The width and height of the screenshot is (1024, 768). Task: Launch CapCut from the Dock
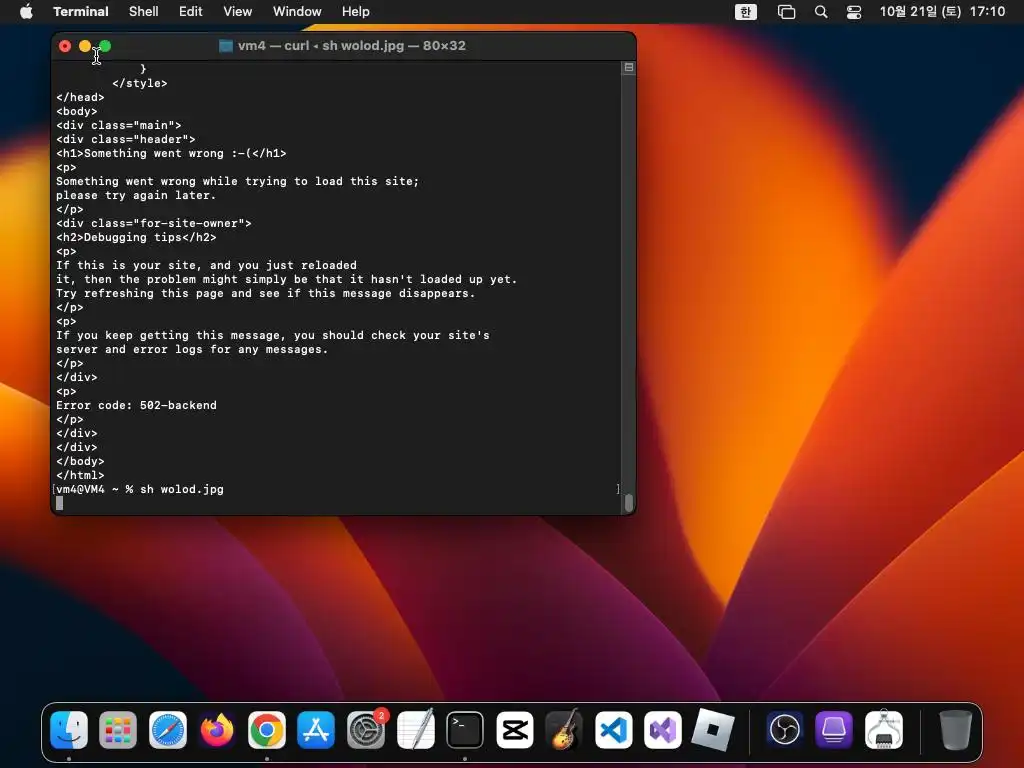[515, 729]
